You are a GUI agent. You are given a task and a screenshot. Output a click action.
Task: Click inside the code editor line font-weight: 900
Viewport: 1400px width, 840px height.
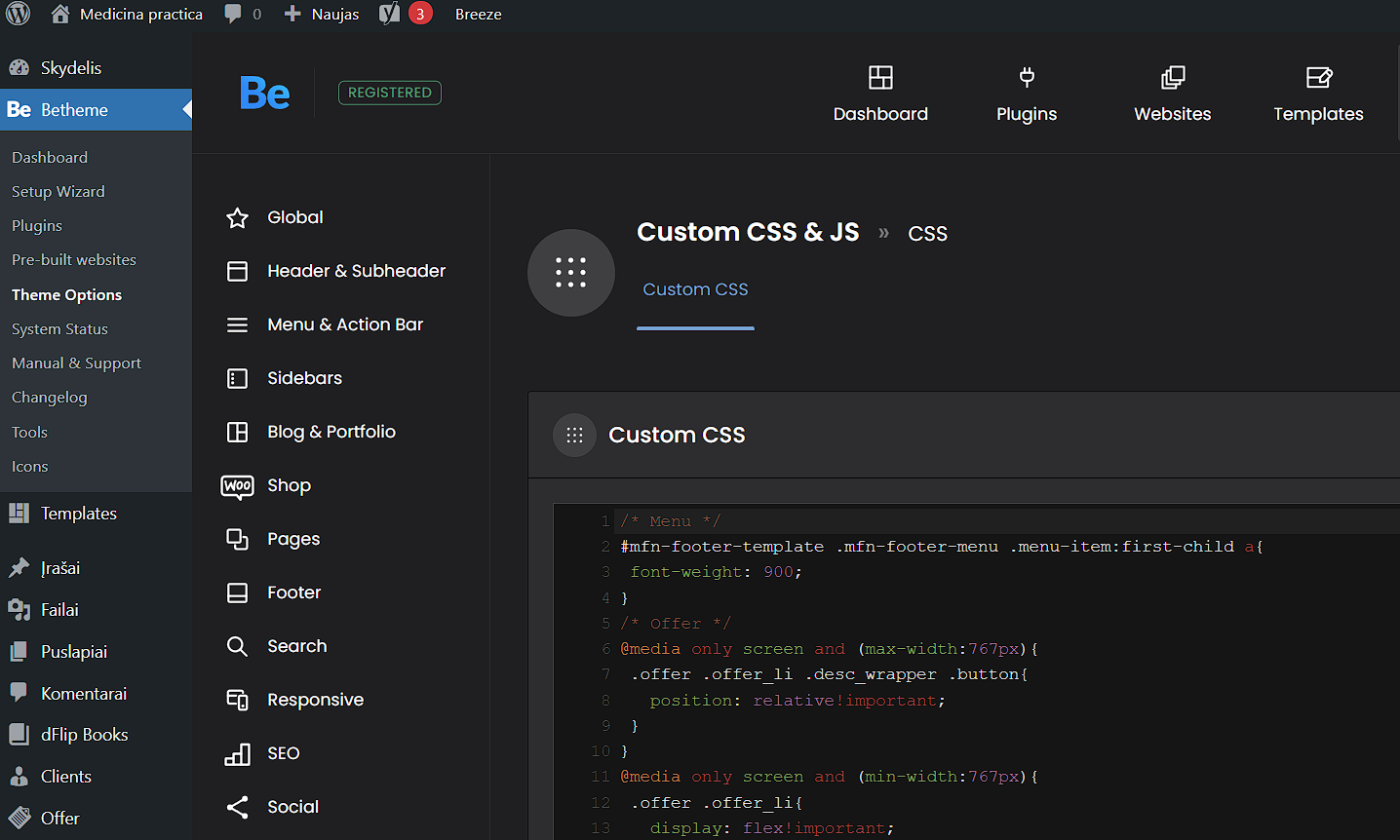(716, 572)
